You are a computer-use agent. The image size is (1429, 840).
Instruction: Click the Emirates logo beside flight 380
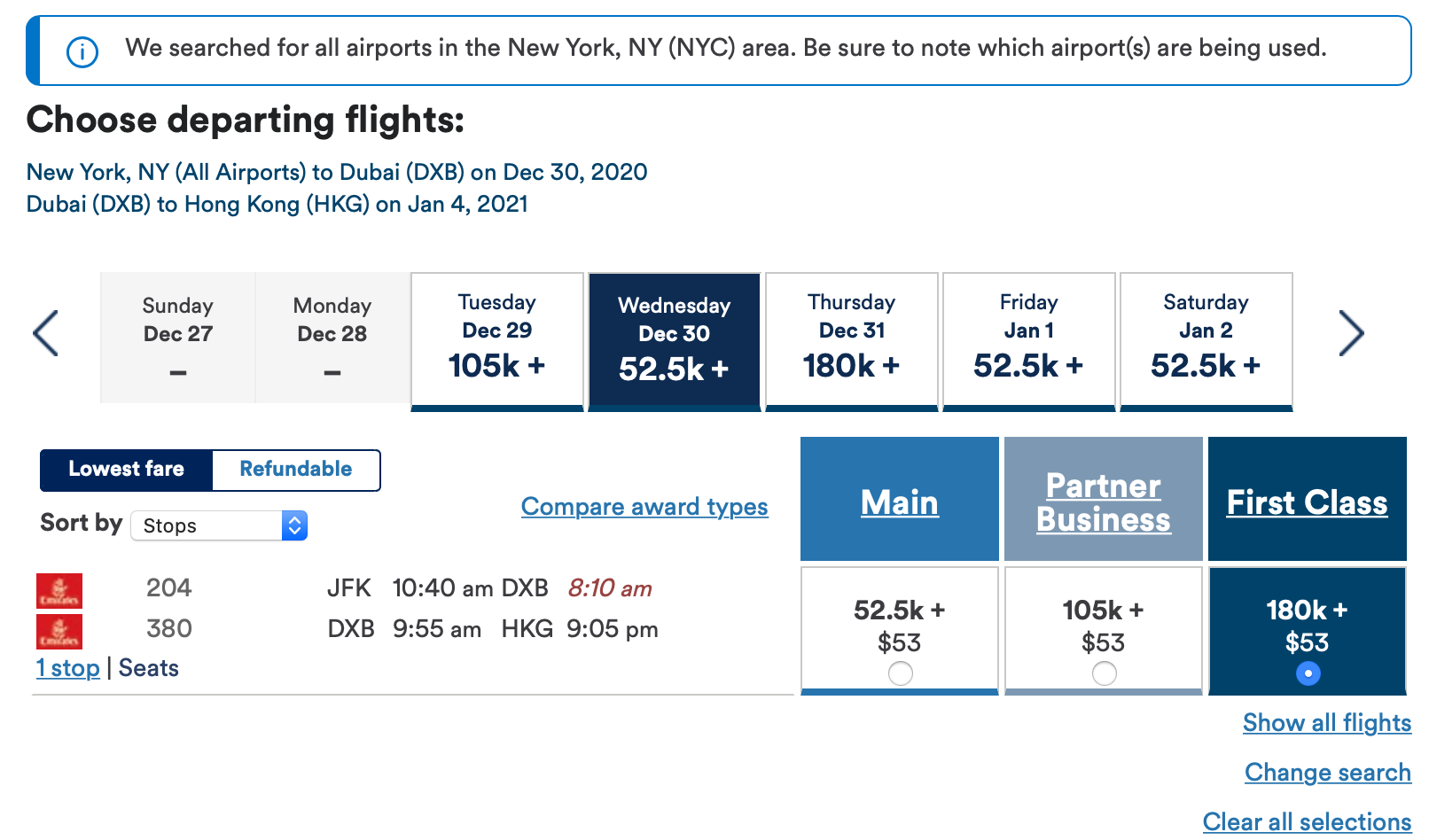click(x=60, y=631)
